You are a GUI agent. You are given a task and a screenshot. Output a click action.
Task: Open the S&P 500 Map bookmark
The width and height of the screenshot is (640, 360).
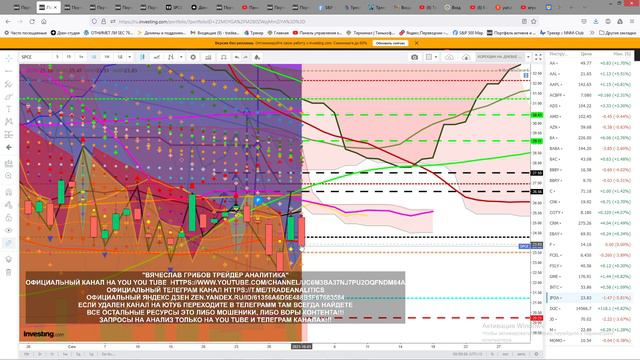point(467,33)
